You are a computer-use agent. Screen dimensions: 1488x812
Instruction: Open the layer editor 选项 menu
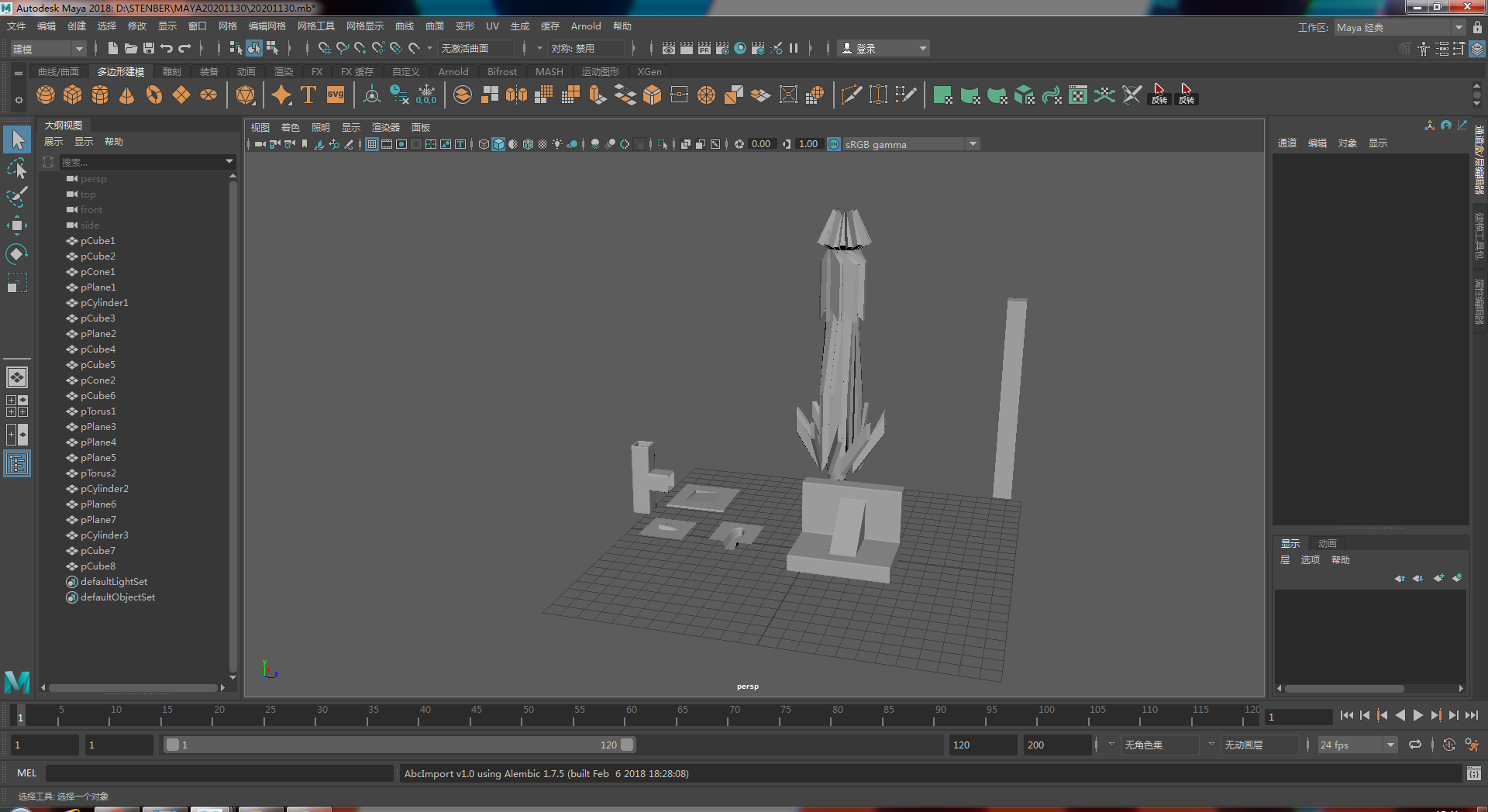pyautogui.click(x=1311, y=560)
